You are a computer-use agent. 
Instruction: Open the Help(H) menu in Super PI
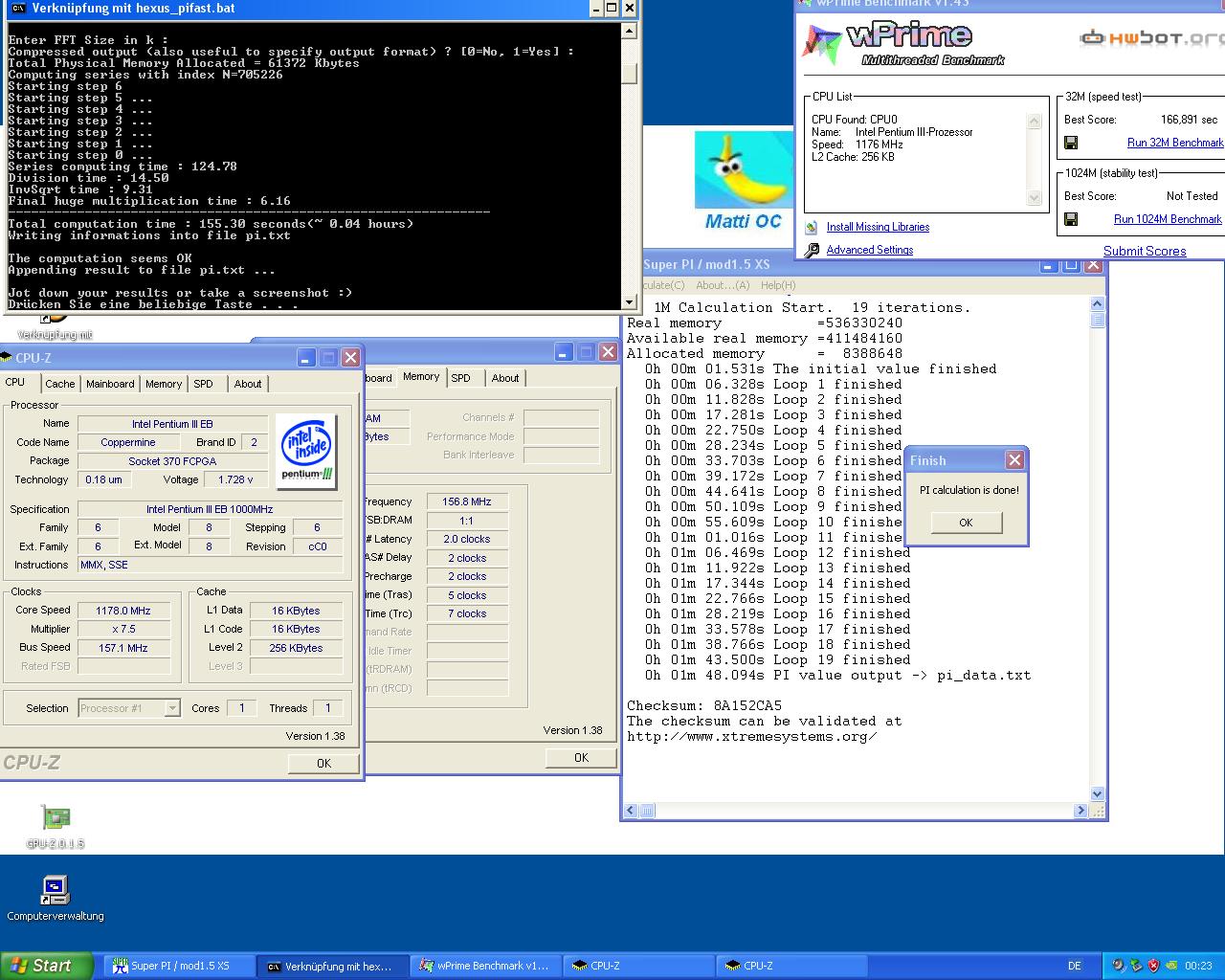(778, 285)
